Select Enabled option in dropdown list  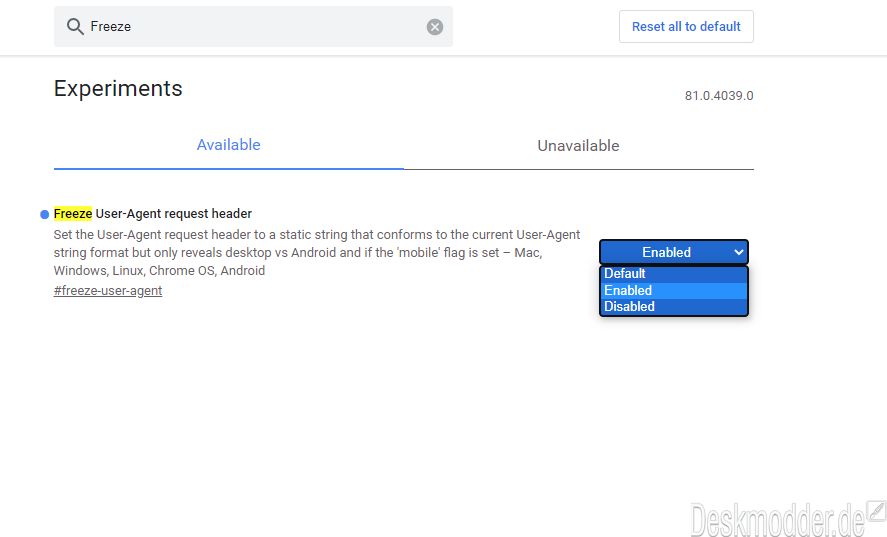coord(674,290)
